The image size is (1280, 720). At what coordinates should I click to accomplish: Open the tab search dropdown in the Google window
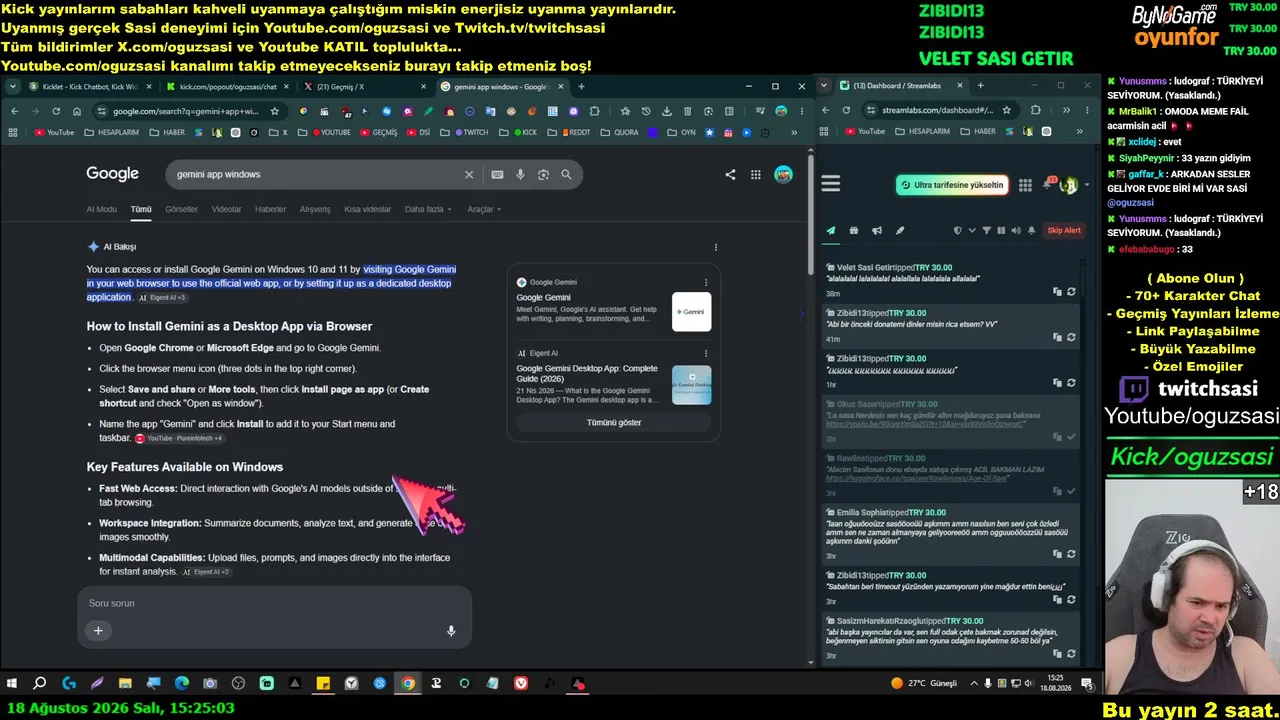click(x=13, y=87)
